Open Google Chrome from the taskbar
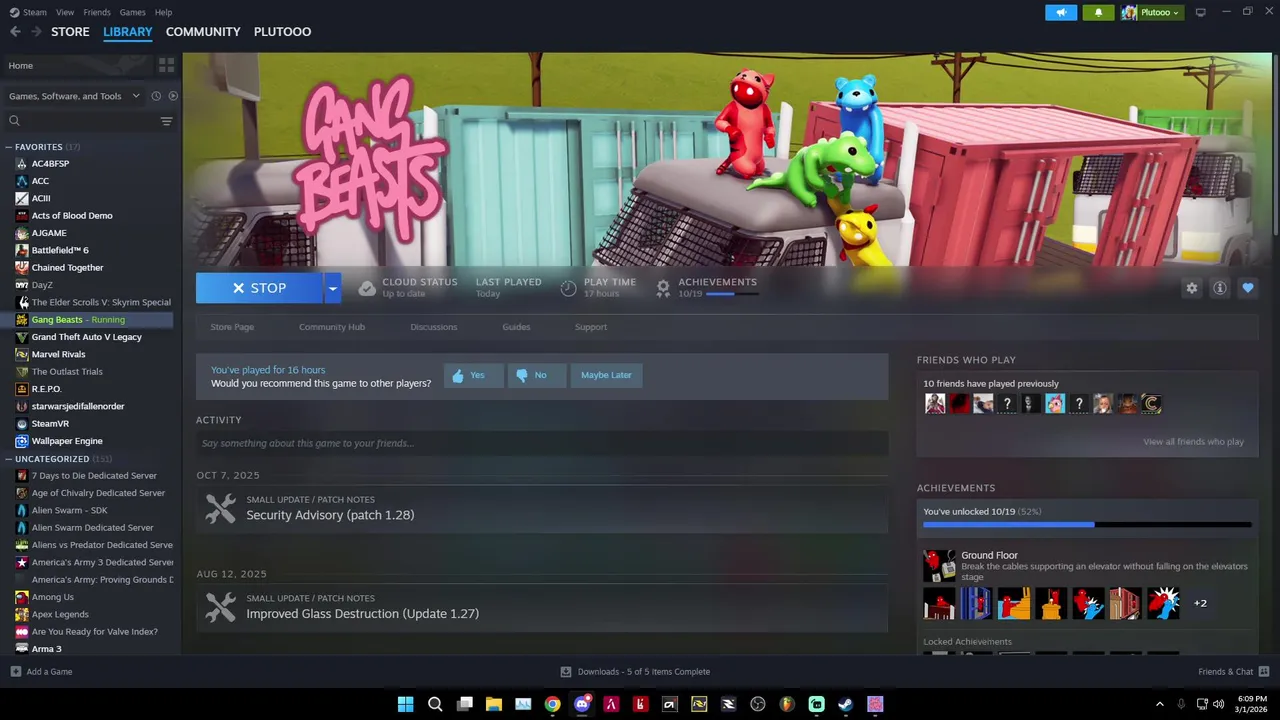 [552, 704]
